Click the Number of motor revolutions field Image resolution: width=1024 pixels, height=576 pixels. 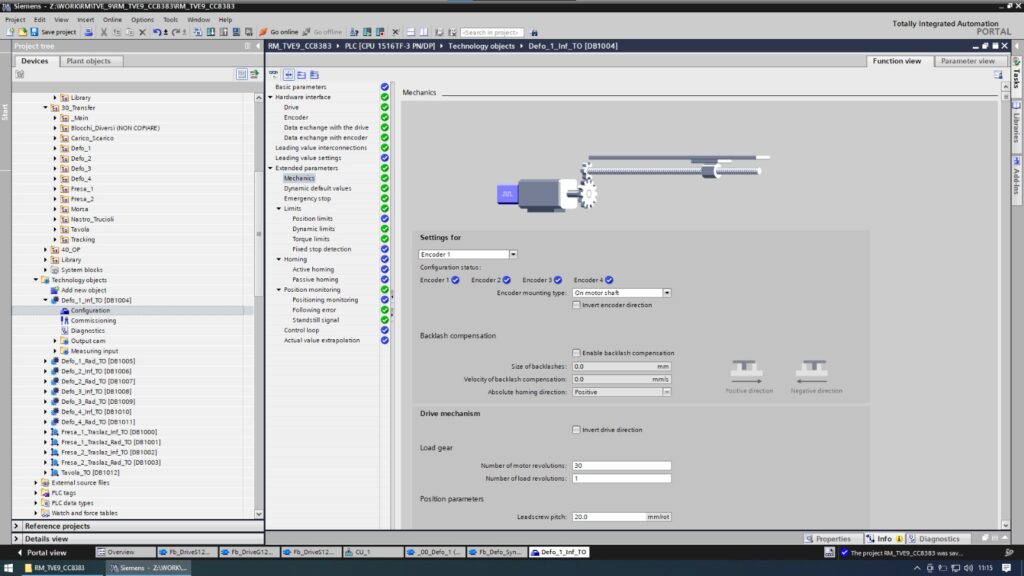621,466
